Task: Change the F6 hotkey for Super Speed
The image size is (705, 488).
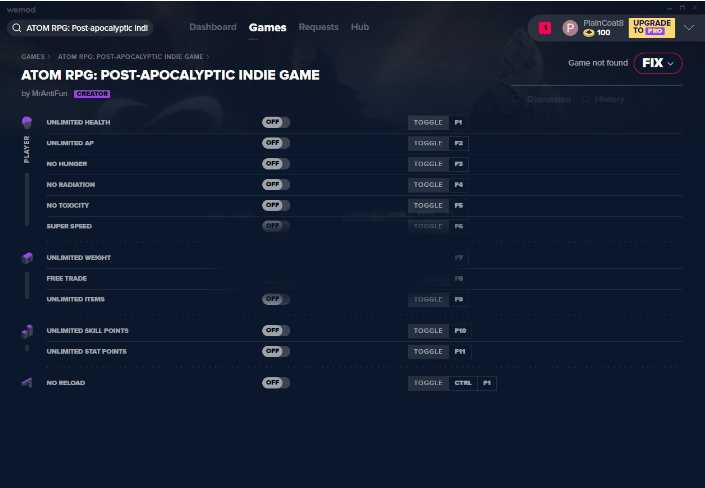Action: tap(459, 226)
